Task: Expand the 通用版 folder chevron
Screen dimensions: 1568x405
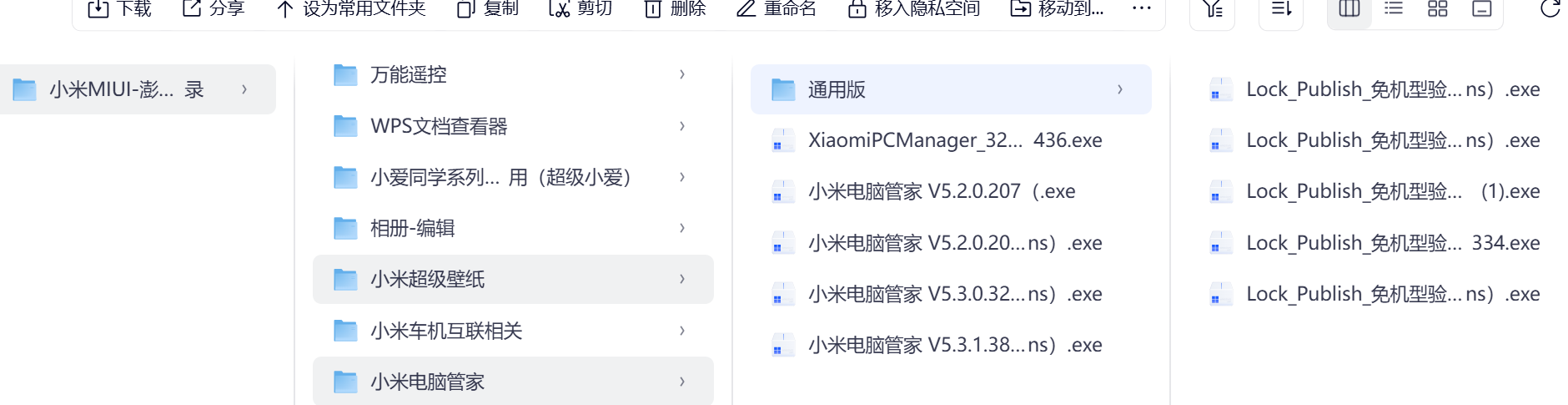Action: coord(1120,89)
